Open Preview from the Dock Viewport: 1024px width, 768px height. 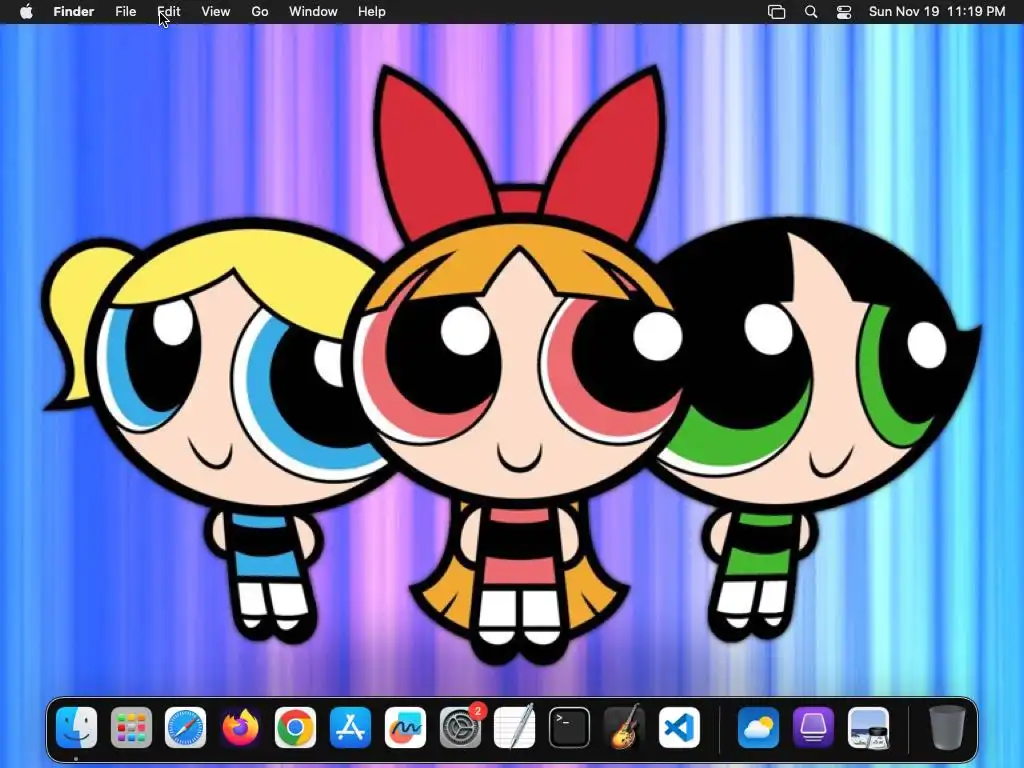click(868, 728)
